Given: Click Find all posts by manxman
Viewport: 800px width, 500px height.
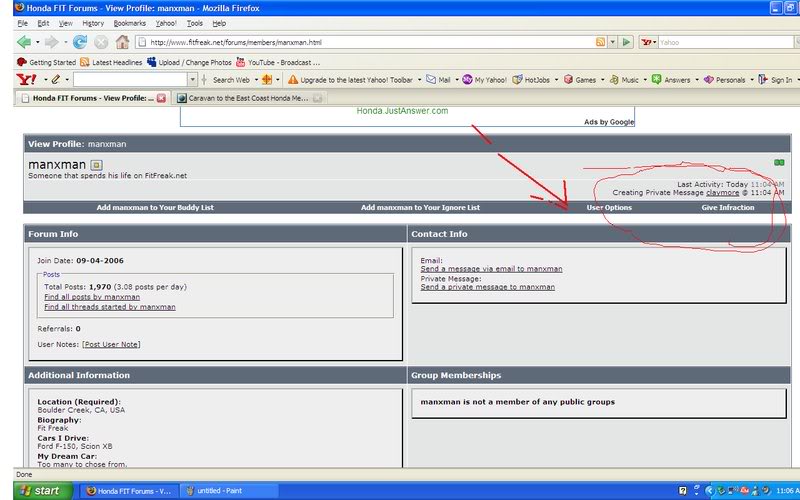Looking at the screenshot, I should 92,297.
